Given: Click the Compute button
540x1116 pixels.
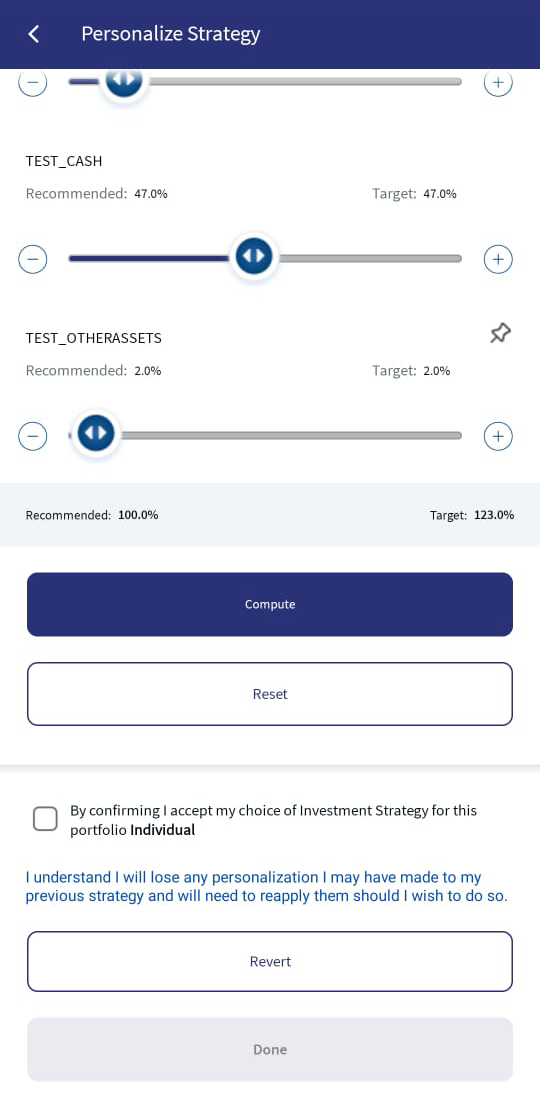Looking at the screenshot, I should pos(270,604).
